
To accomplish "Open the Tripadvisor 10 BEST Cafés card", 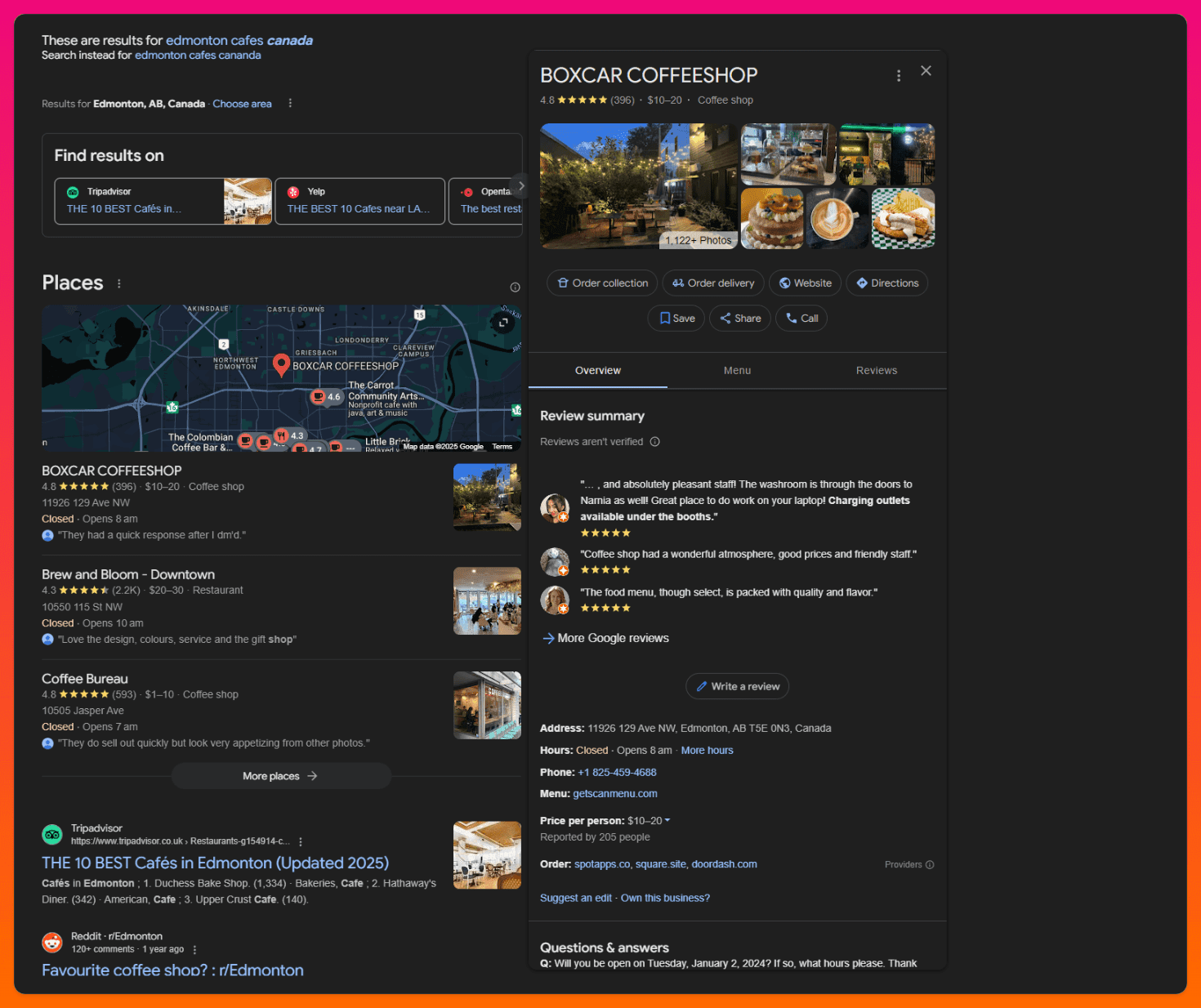I will coord(163,201).
